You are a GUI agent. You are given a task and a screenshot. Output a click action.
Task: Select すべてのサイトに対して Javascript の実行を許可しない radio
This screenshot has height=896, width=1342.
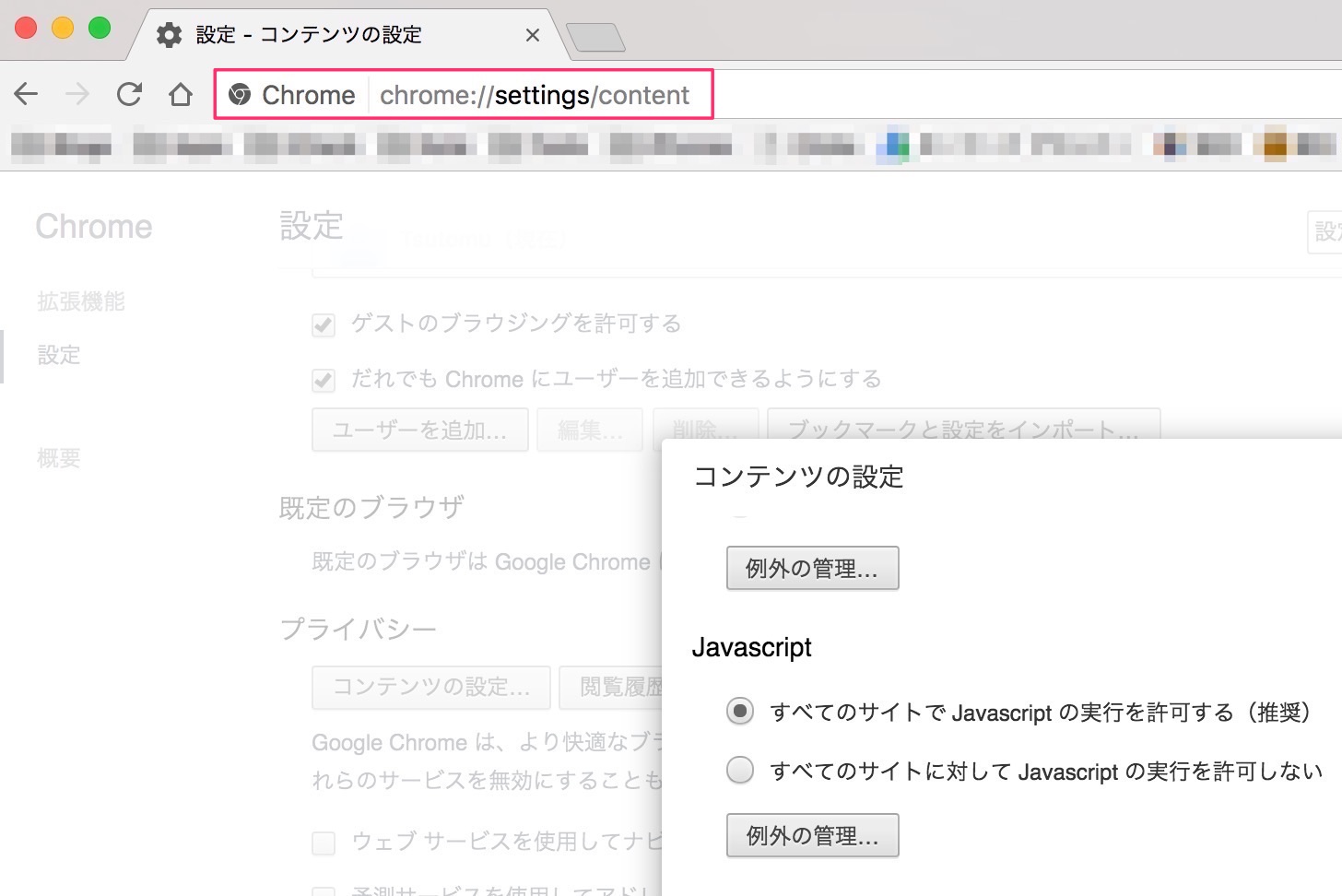[x=740, y=770]
